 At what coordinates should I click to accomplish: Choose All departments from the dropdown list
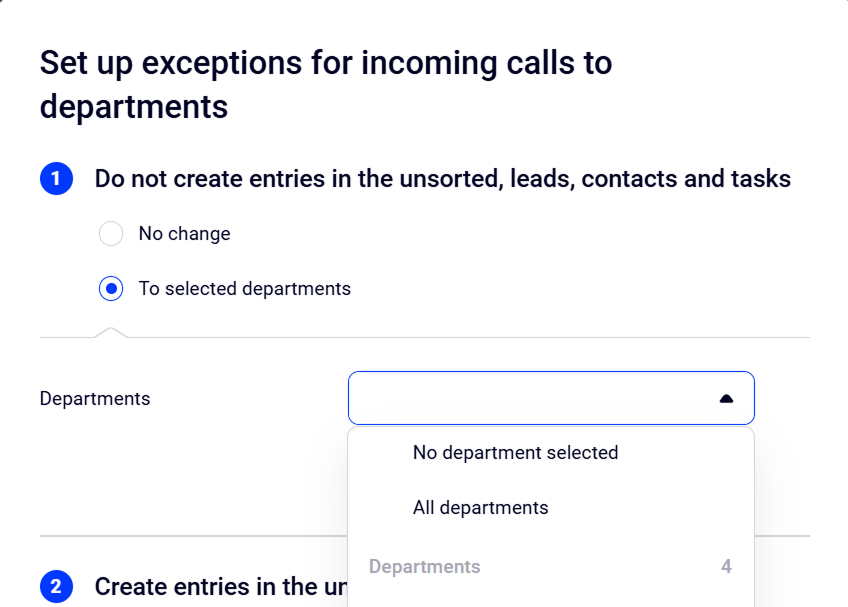coord(480,508)
